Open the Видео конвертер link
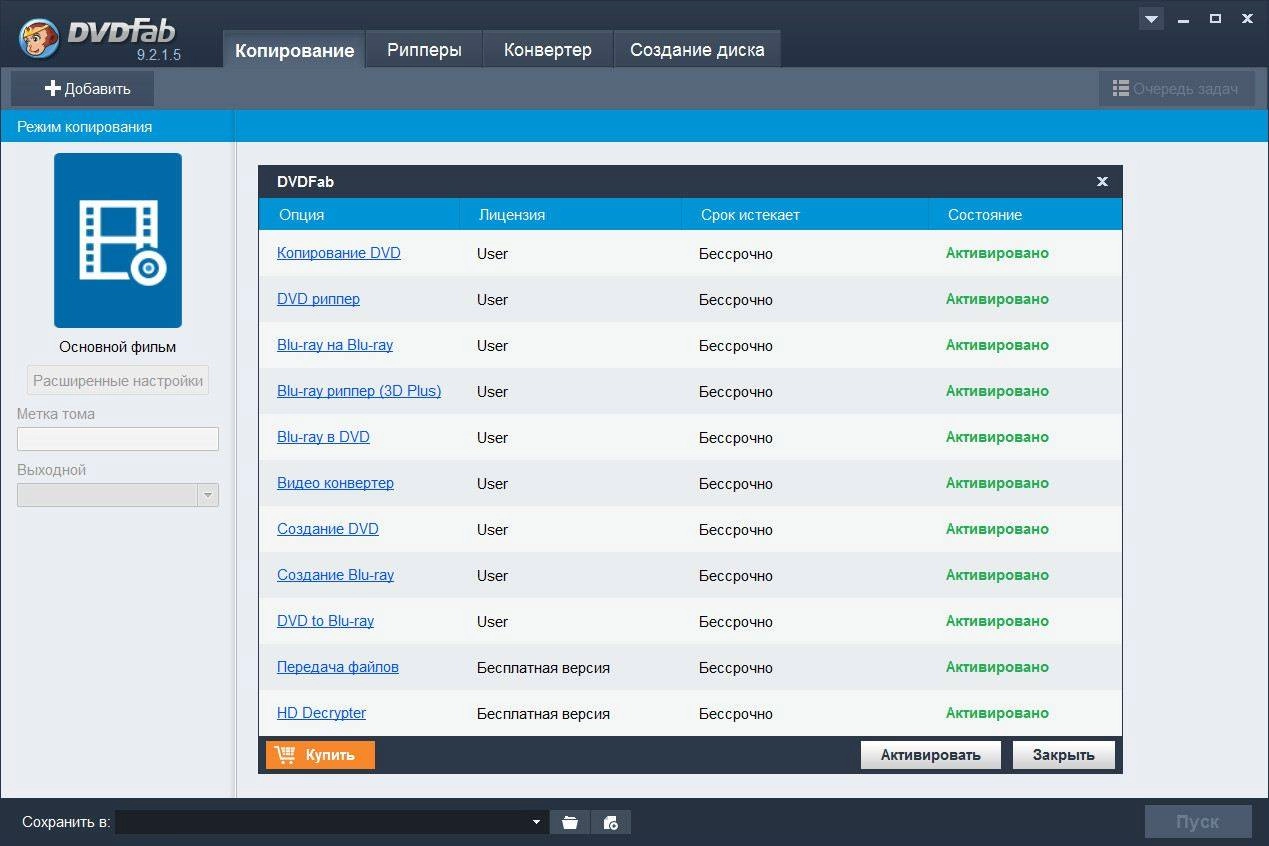The height and width of the screenshot is (846, 1269). click(x=335, y=483)
